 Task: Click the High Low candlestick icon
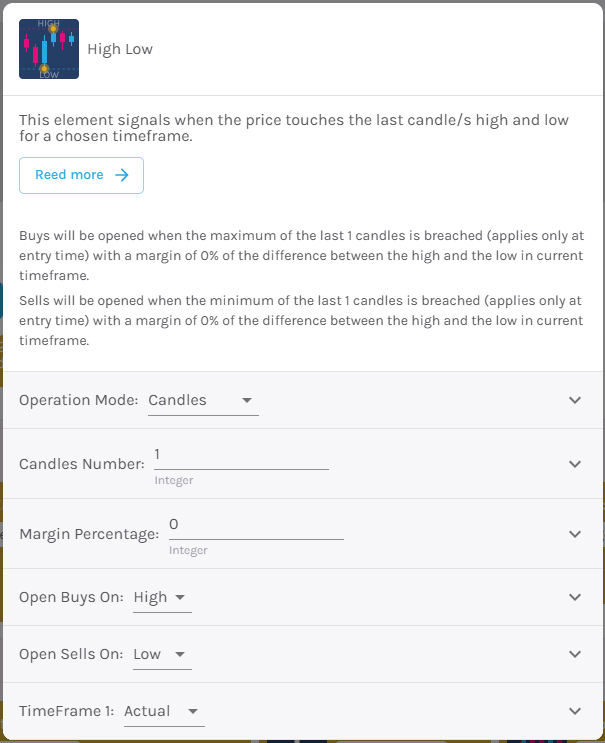[49, 49]
